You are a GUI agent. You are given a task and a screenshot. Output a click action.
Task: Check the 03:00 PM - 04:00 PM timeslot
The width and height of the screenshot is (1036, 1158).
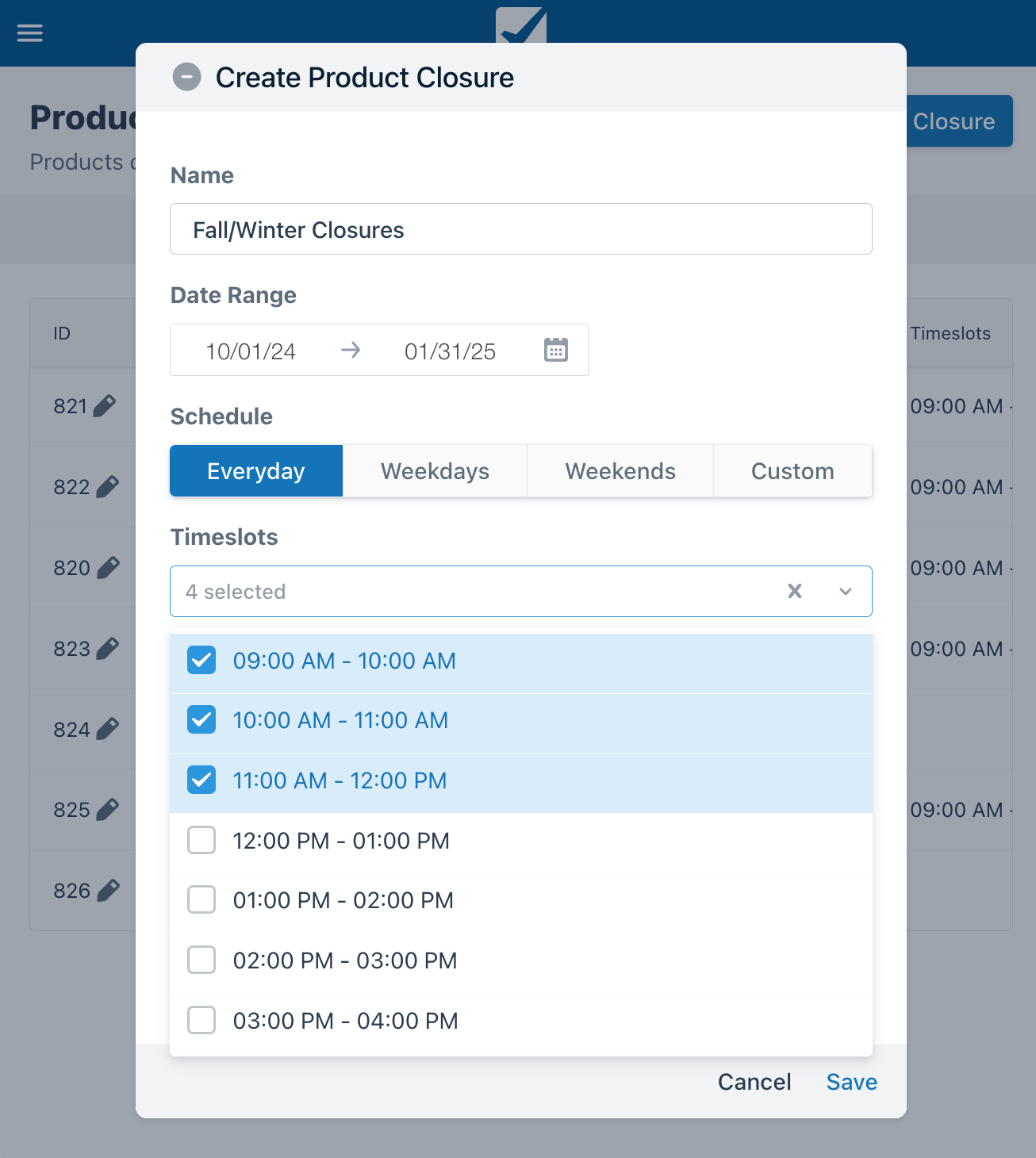coord(201,1020)
